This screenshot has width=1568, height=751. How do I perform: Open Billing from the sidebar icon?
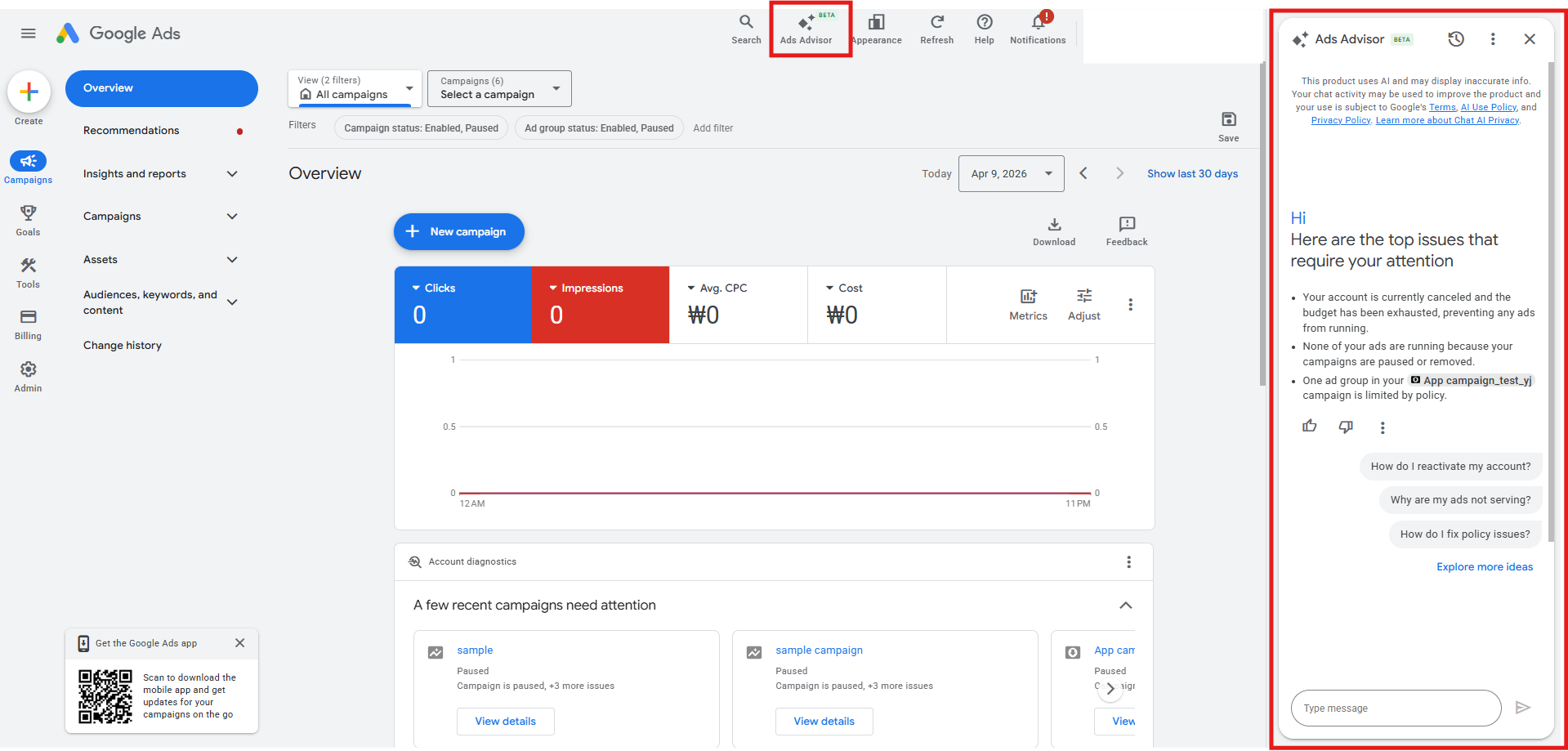coord(28,324)
